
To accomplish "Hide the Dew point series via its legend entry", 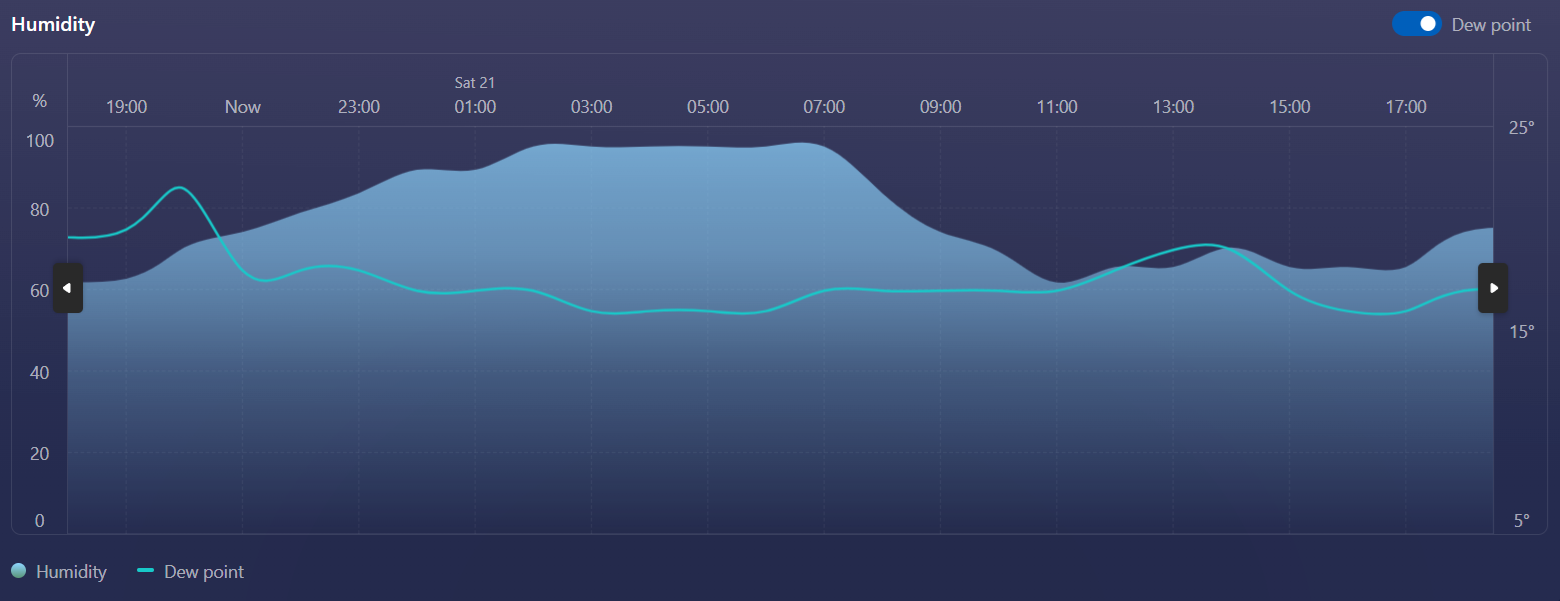I will pos(190,572).
